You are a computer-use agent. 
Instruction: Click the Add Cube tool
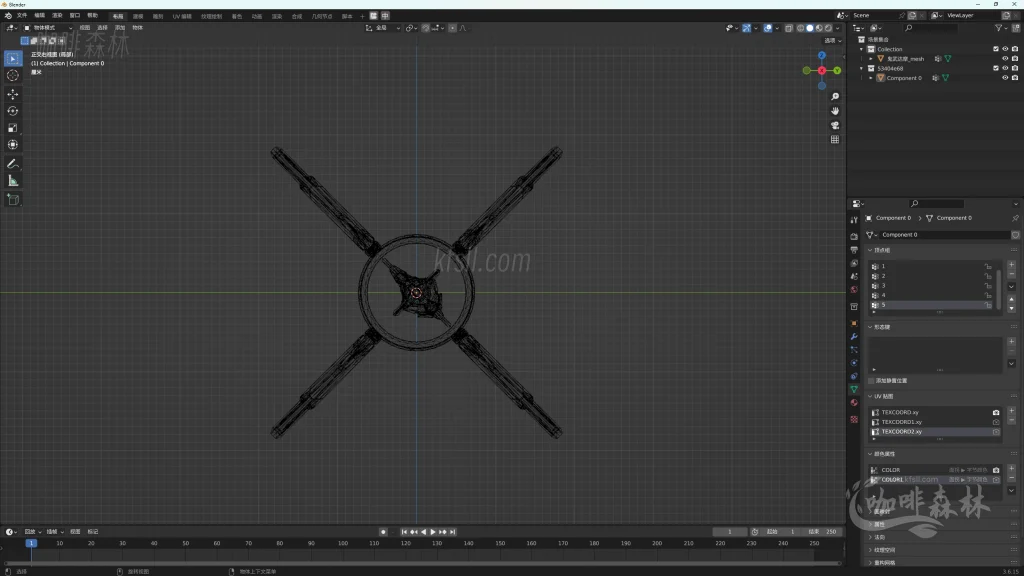click(13, 199)
